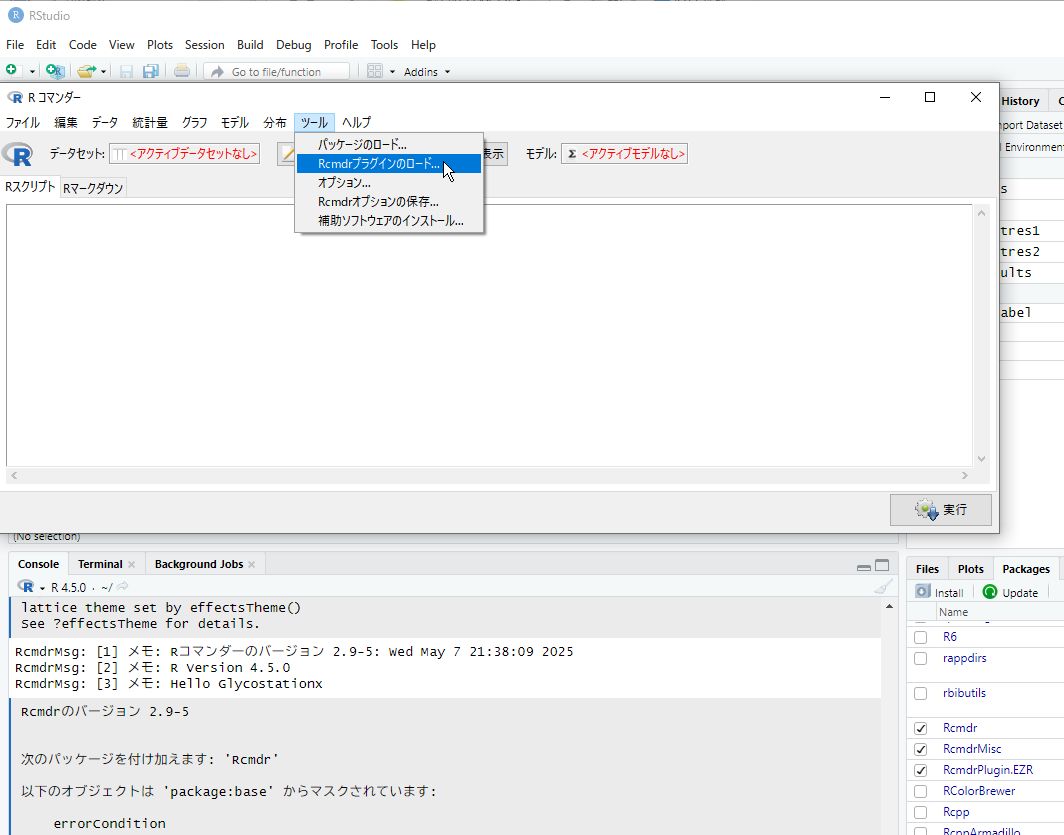Click the 実行 button
The width and height of the screenshot is (1064, 835).
pos(940,509)
